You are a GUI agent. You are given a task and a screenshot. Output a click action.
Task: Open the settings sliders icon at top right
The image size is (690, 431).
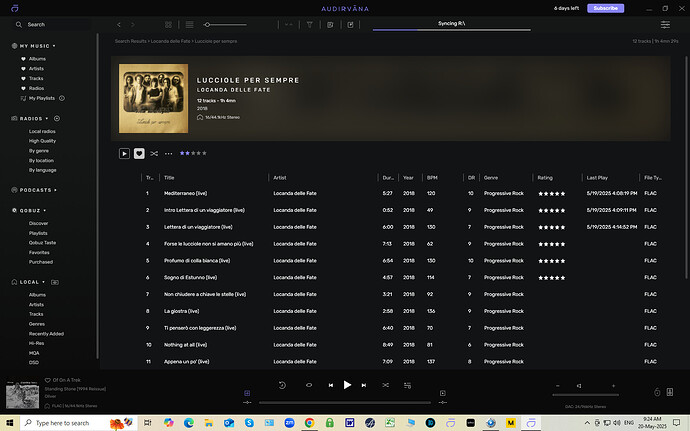(x=665, y=25)
